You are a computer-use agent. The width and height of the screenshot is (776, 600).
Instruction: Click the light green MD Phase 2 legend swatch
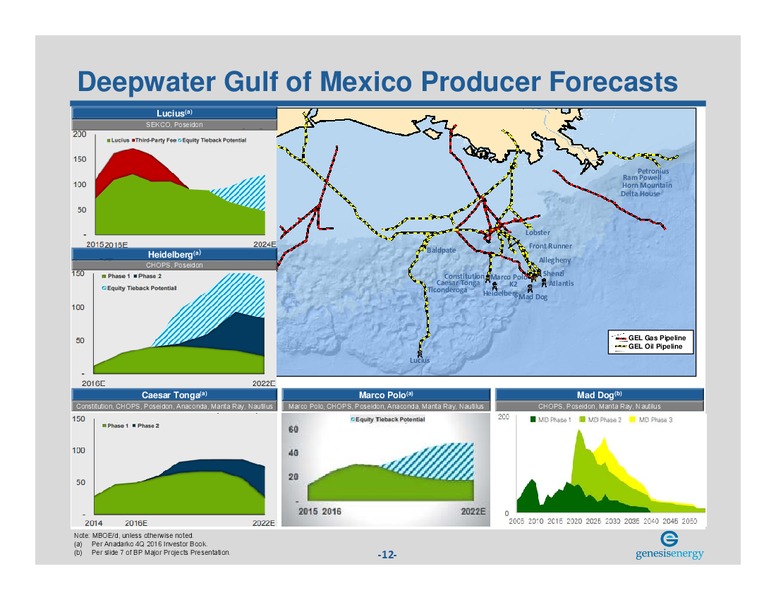tap(582, 420)
